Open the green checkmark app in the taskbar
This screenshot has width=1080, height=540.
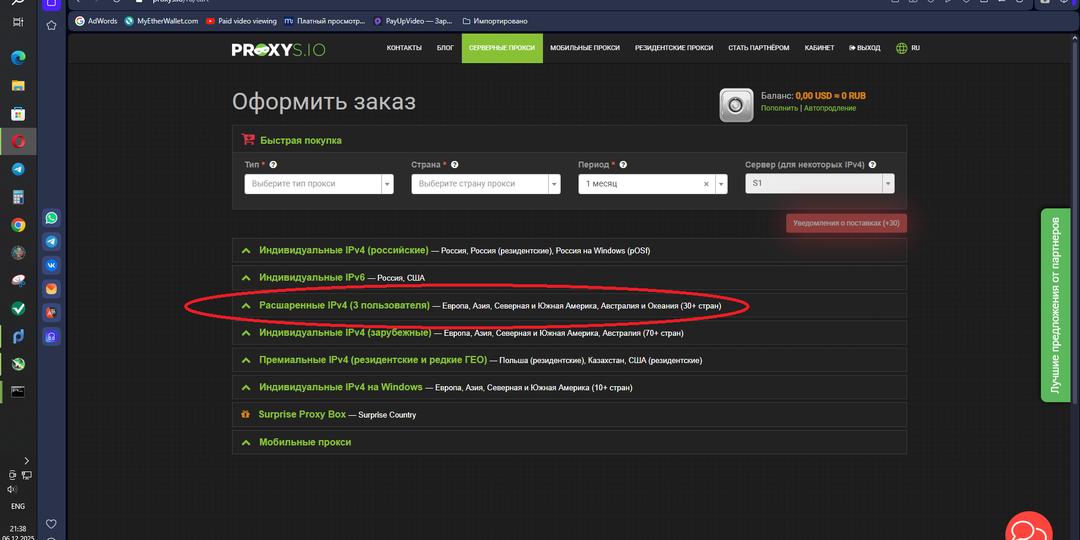(x=18, y=309)
